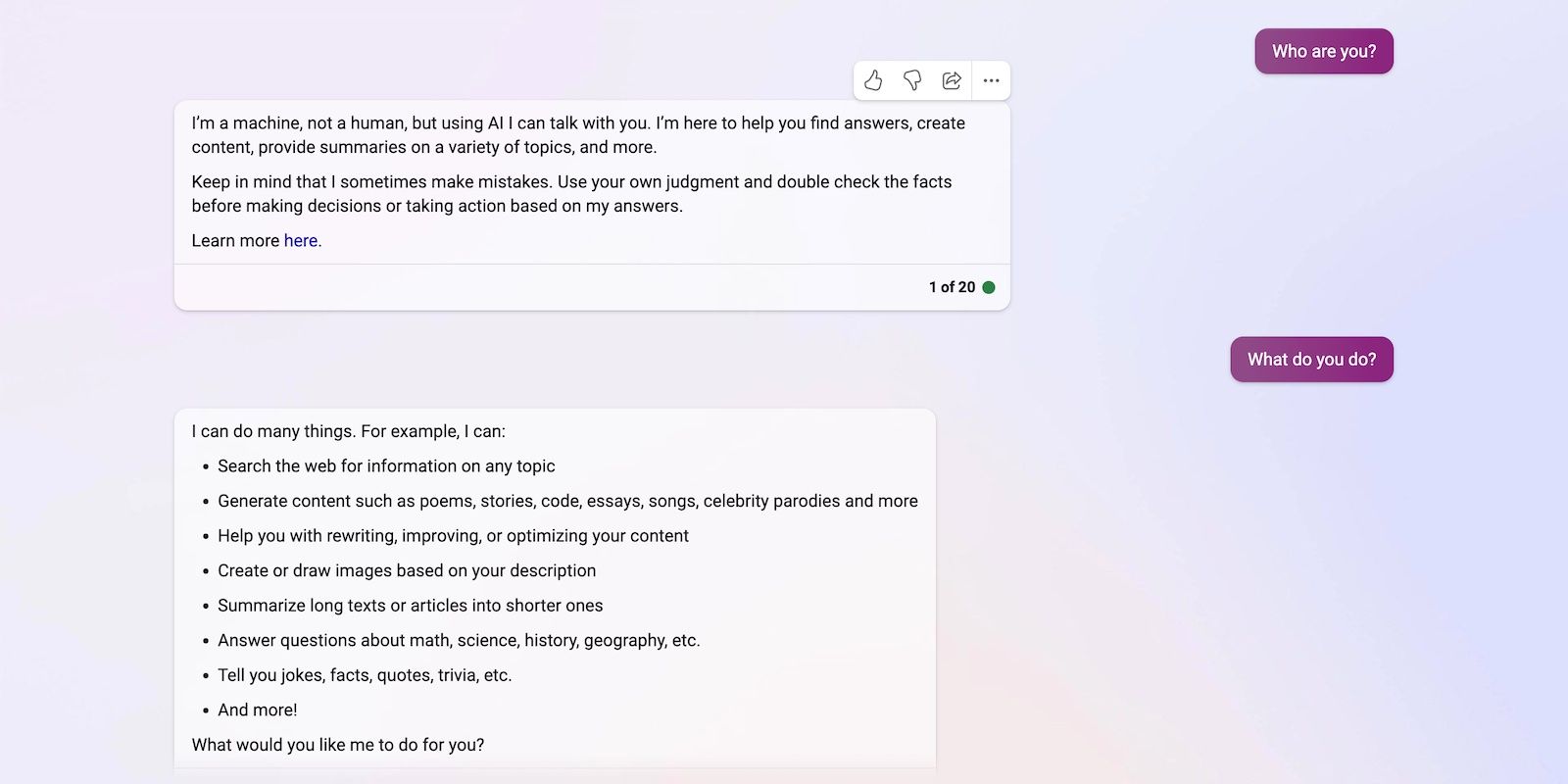
Task: Click the "Answer questions about math" bullet
Action: coord(459,641)
